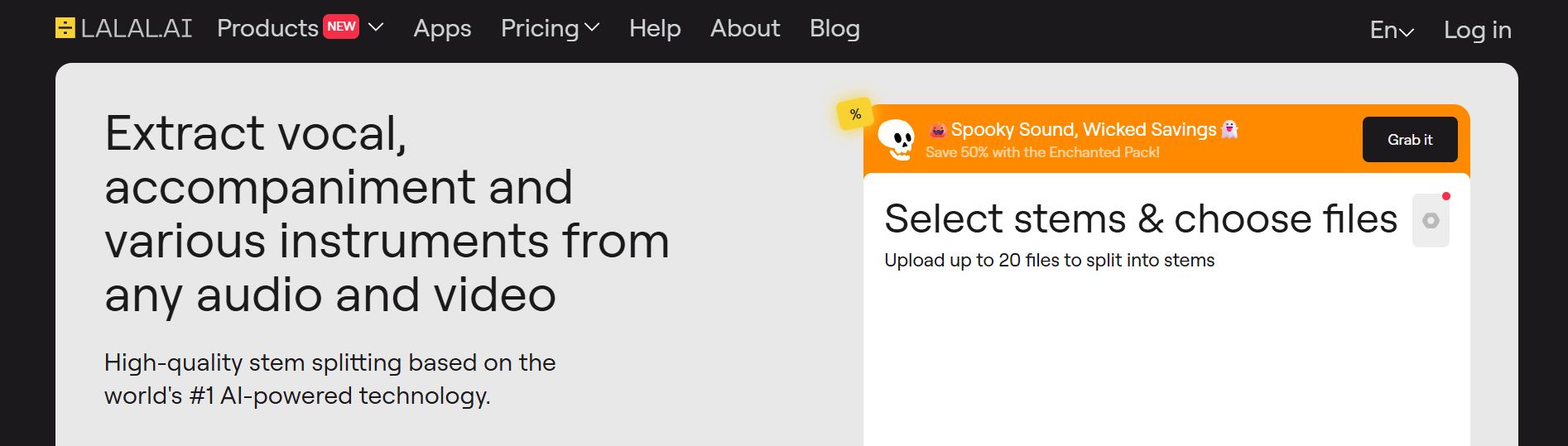The height and width of the screenshot is (446, 1568).
Task: Visit the About page
Action: point(745,28)
